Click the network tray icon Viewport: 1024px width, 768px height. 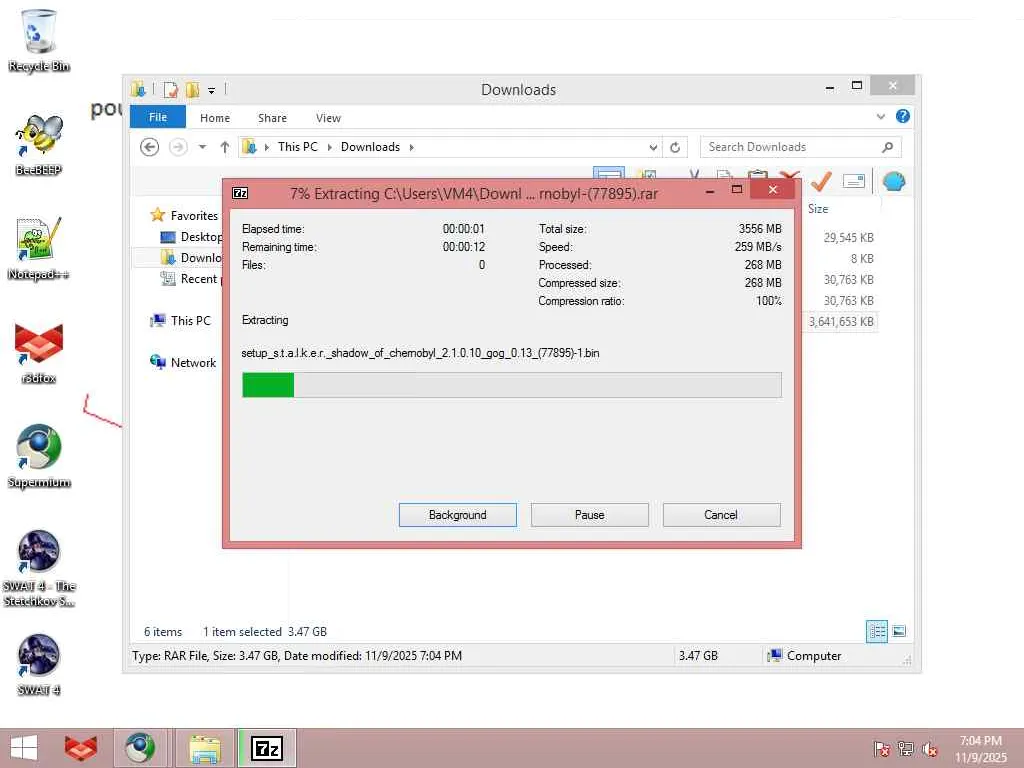click(905, 749)
